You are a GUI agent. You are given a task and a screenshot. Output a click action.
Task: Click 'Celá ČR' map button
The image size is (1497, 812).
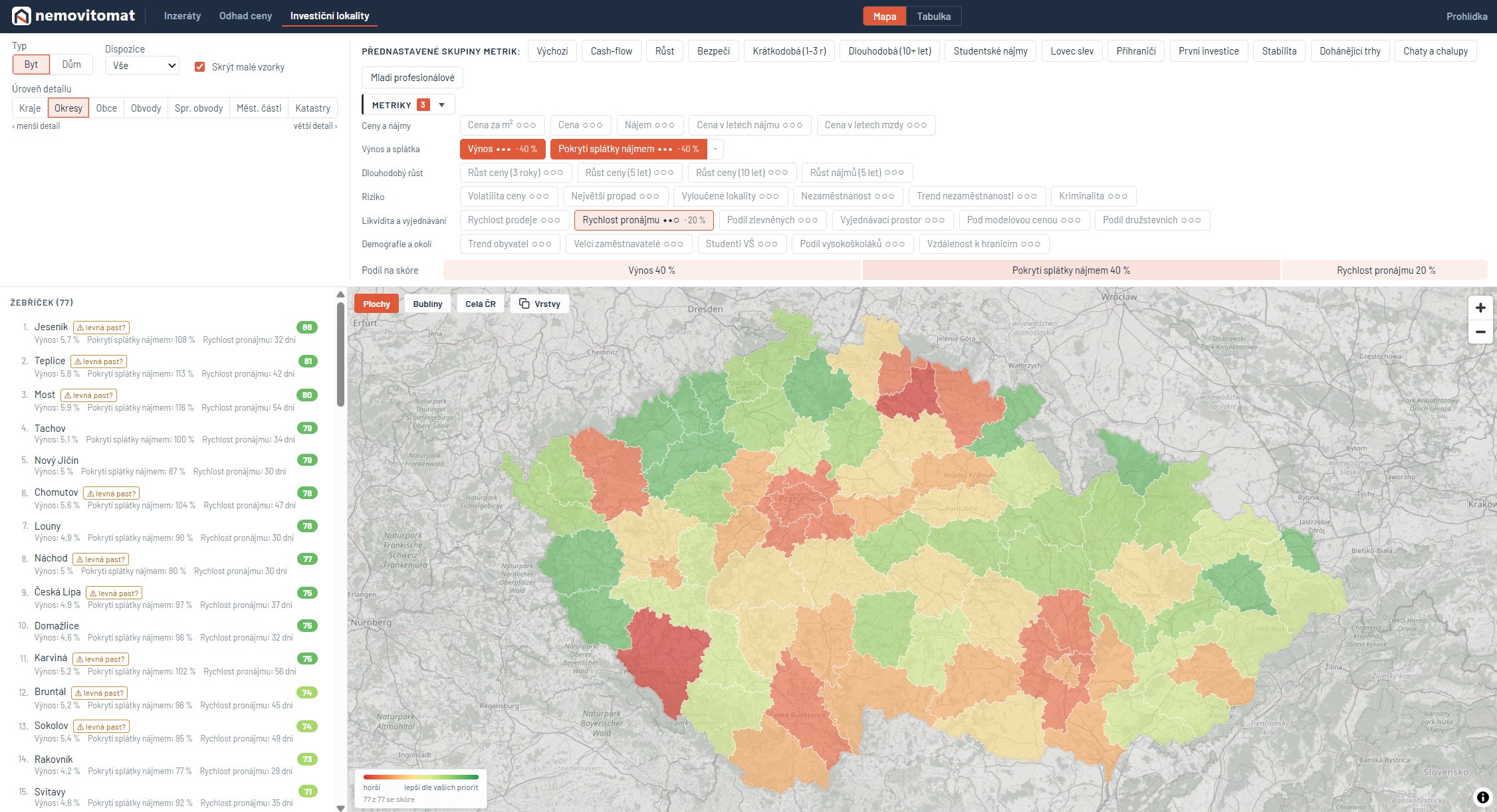click(480, 304)
